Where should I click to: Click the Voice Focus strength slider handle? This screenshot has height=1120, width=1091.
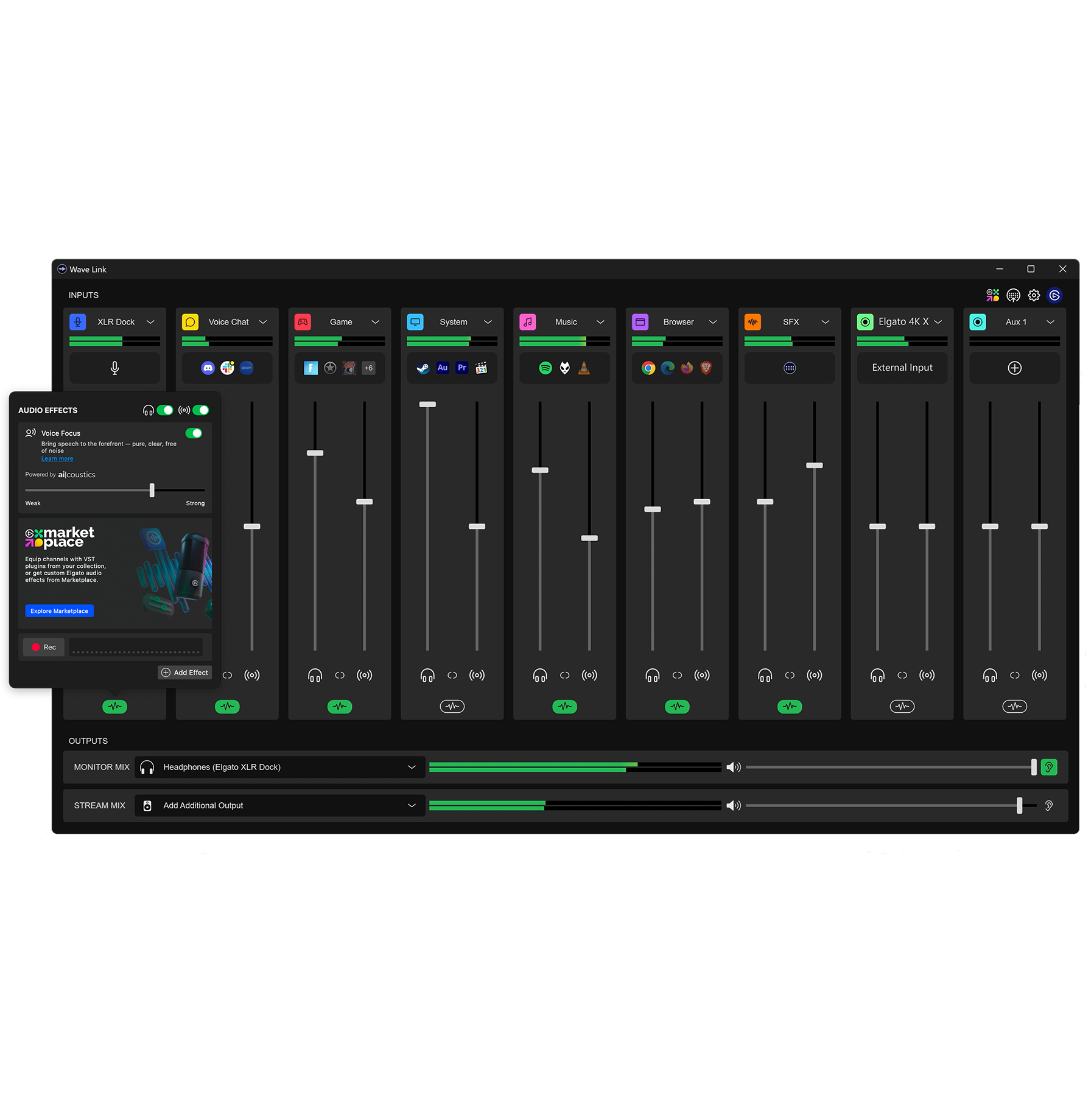(x=152, y=490)
